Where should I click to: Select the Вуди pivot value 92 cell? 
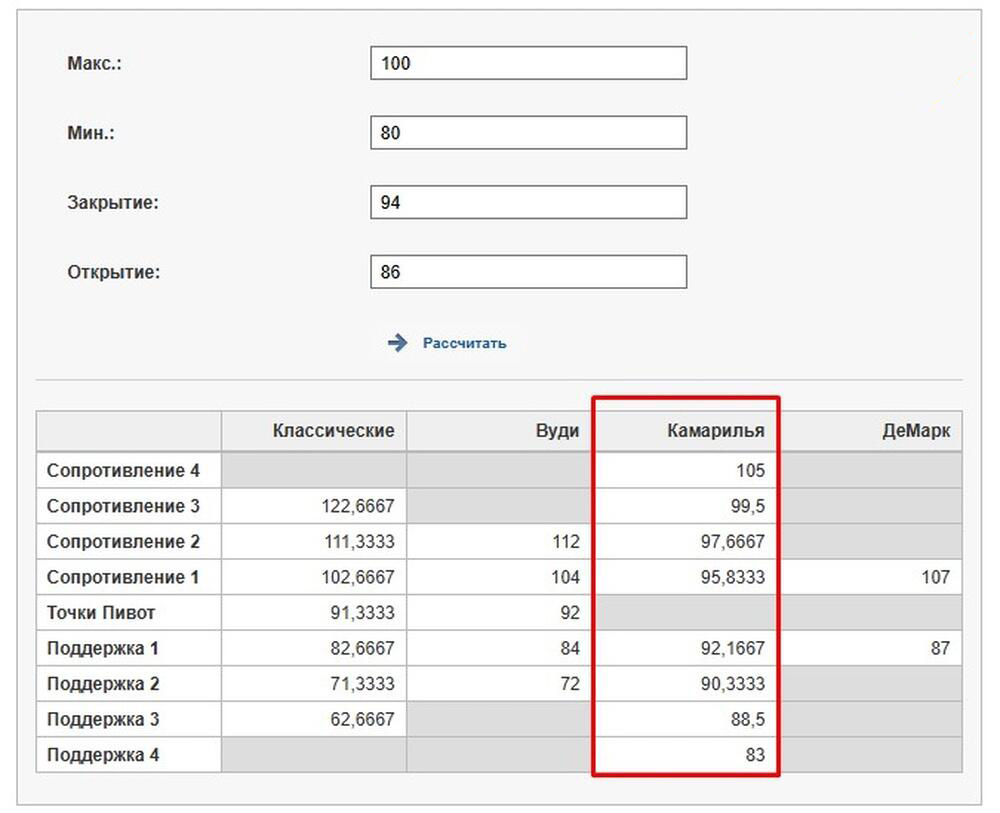[499, 613]
